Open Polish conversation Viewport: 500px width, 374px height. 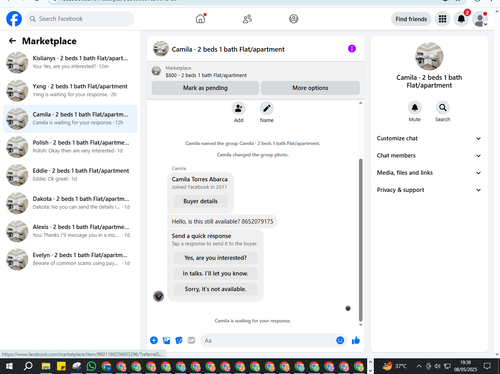(70, 147)
